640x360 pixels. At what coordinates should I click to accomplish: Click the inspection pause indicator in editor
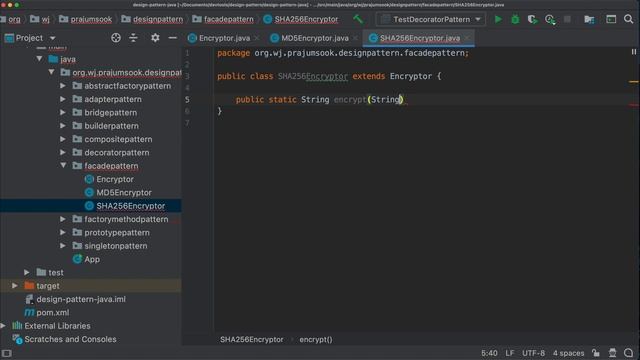point(633,52)
